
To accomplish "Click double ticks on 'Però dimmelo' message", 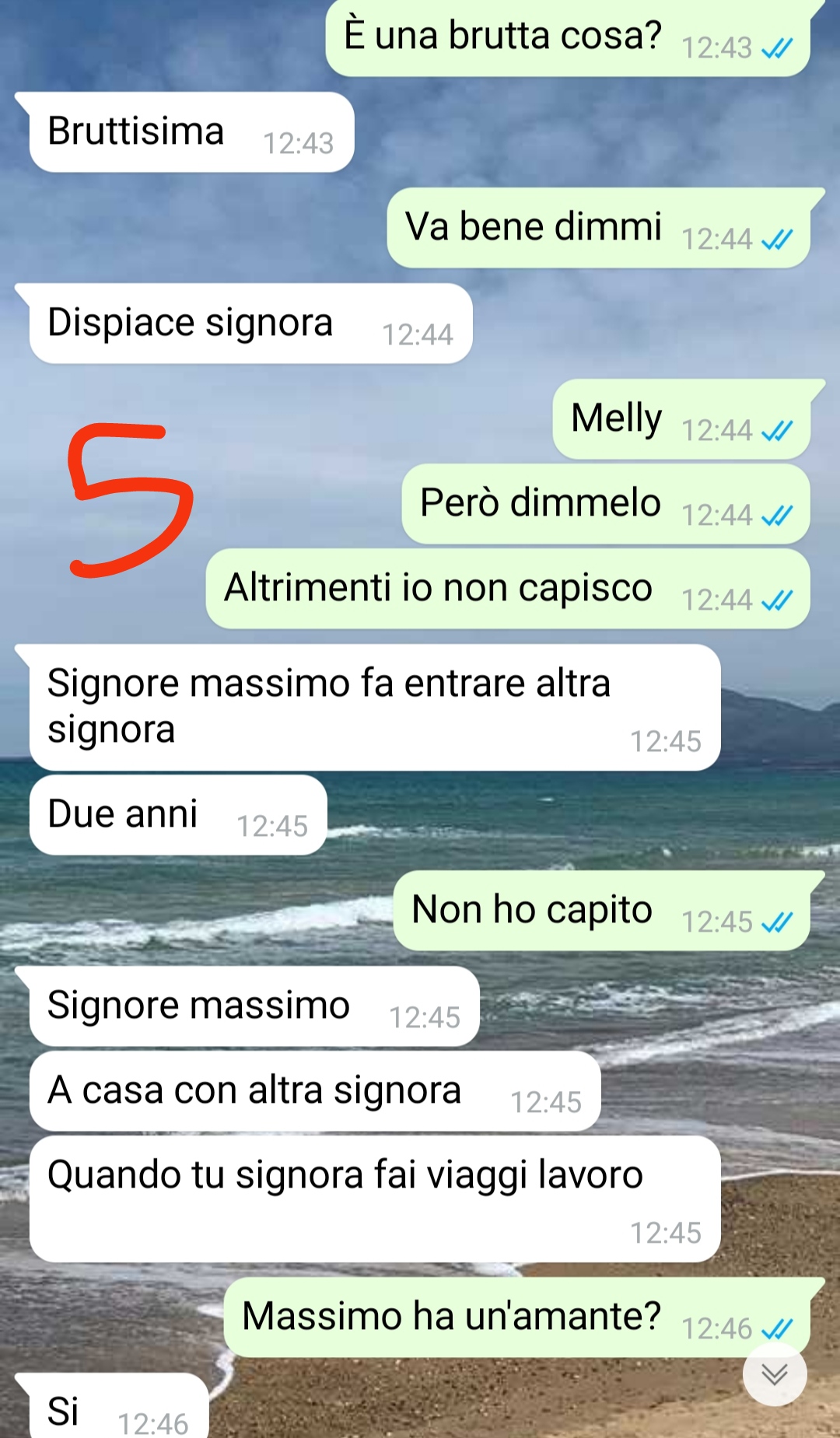I will click(777, 516).
